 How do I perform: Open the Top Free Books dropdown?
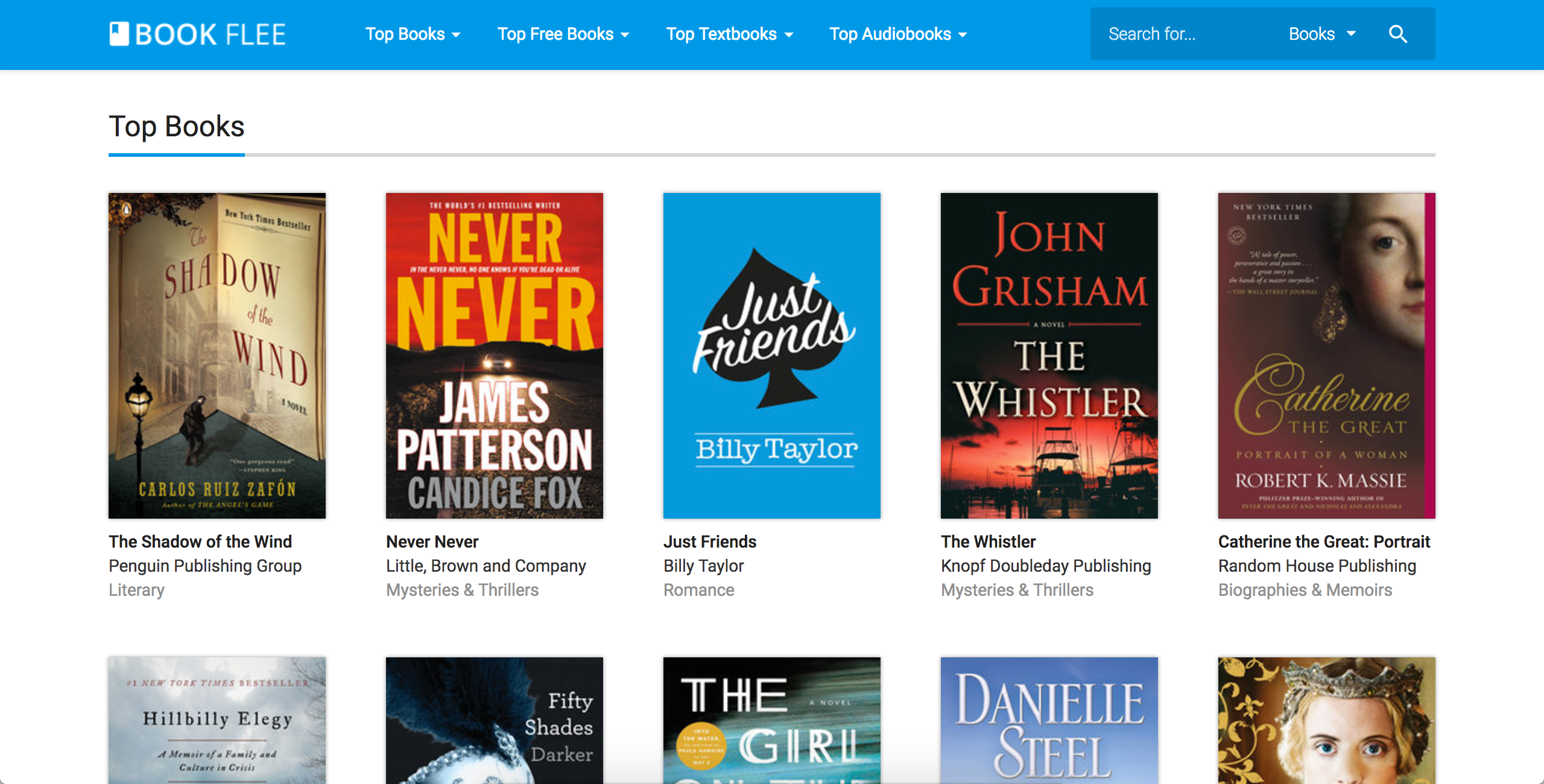coord(563,34)
